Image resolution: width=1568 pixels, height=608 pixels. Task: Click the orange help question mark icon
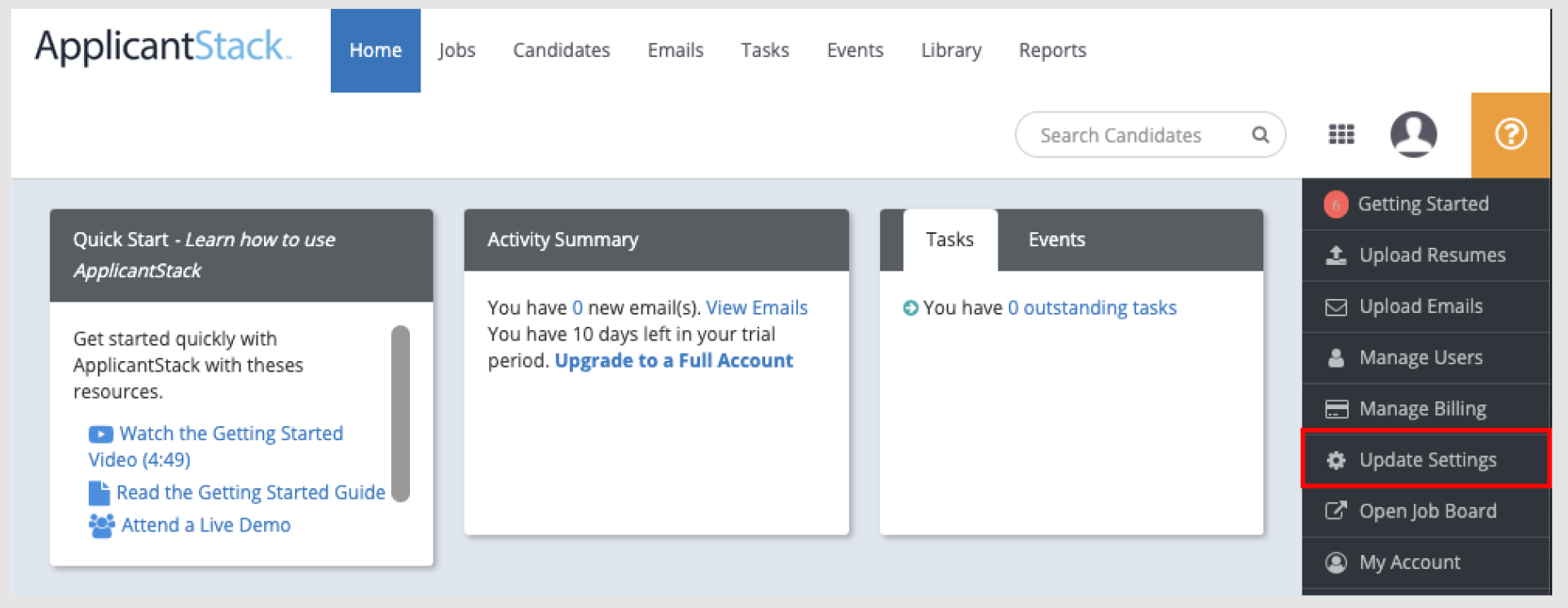click(1510, 134)
